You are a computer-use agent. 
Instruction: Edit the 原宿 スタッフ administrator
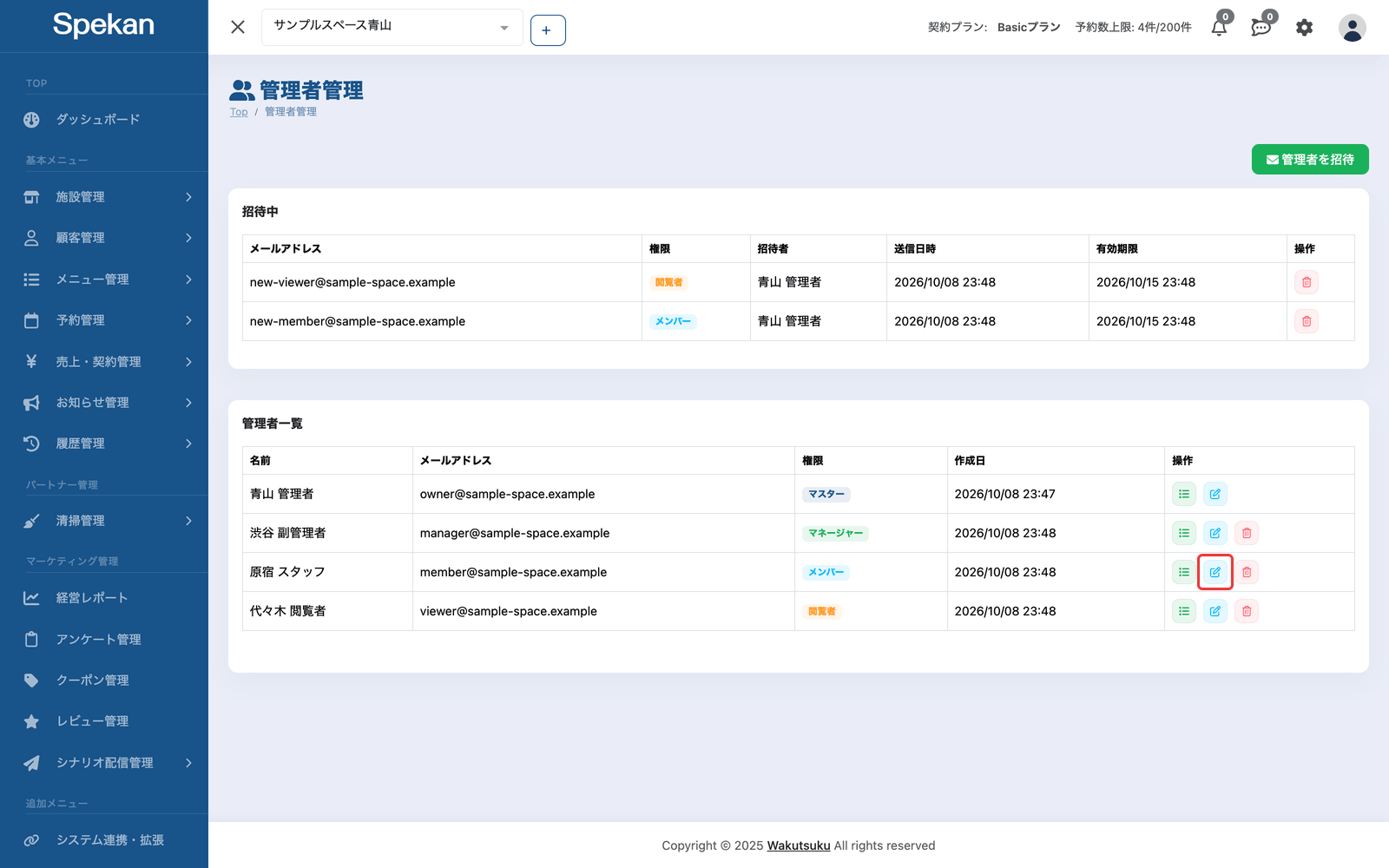tap(1215, 572)
